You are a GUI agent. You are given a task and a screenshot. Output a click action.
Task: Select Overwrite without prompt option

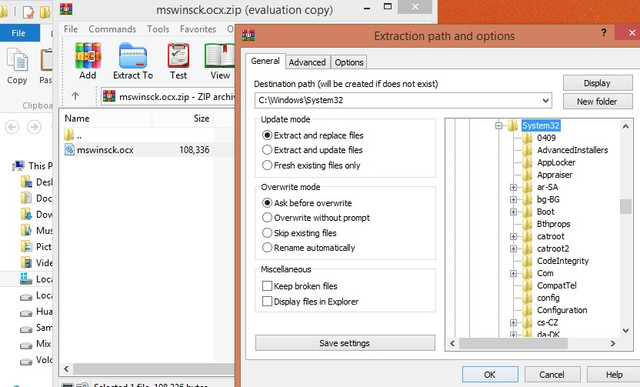(267, 218)
